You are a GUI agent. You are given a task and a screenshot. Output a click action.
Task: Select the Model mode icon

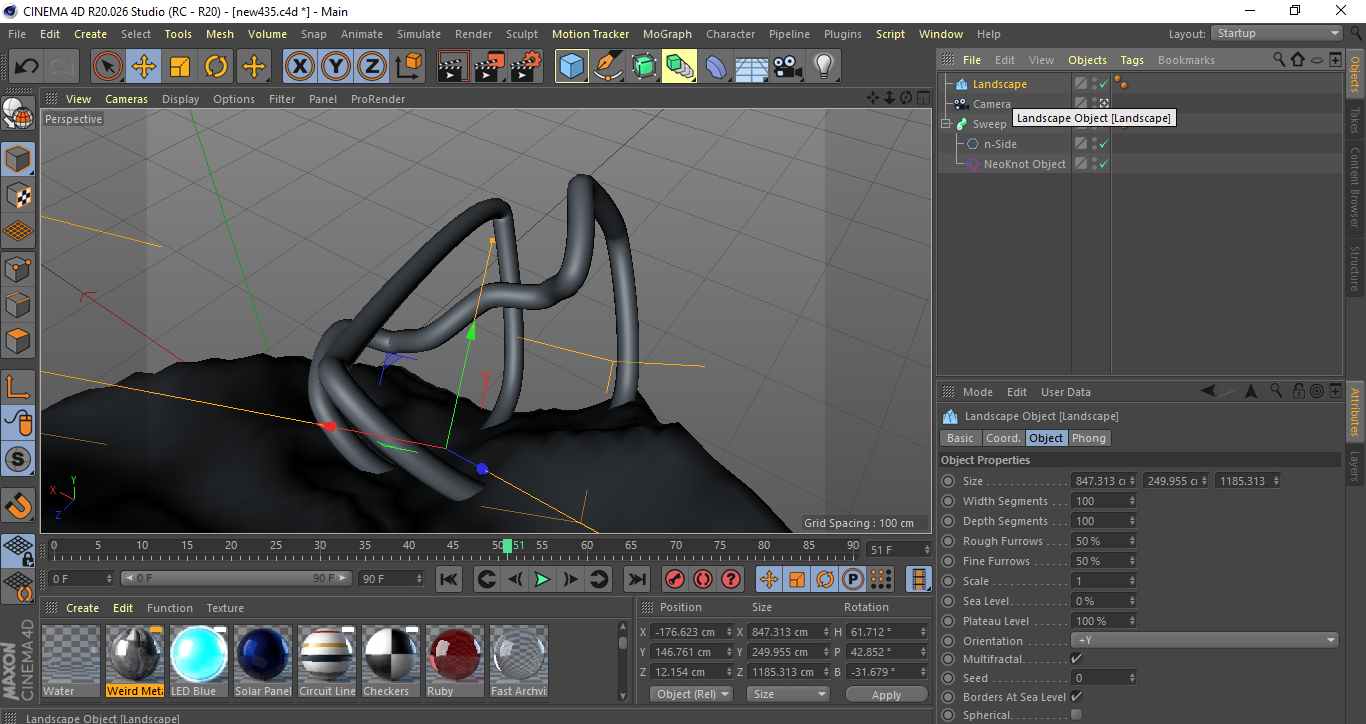19,159
